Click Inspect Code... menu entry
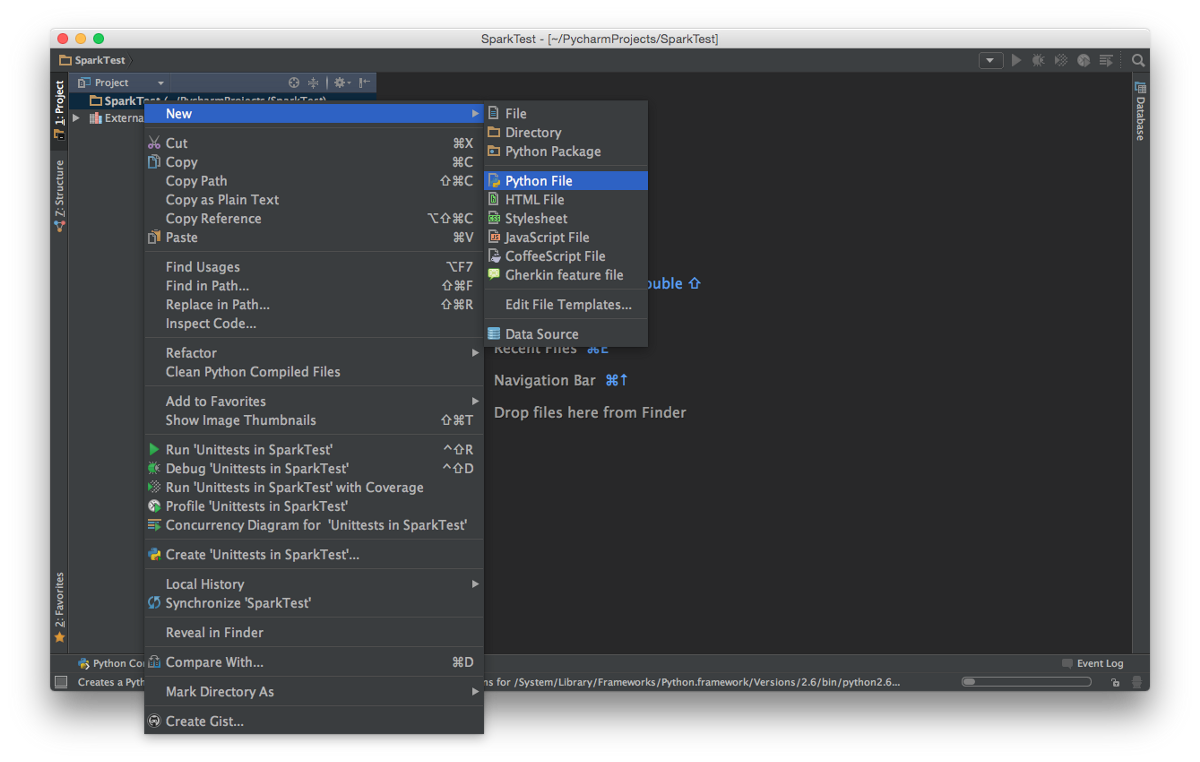Screen dimensions: 1200x762 pos(314,323)
